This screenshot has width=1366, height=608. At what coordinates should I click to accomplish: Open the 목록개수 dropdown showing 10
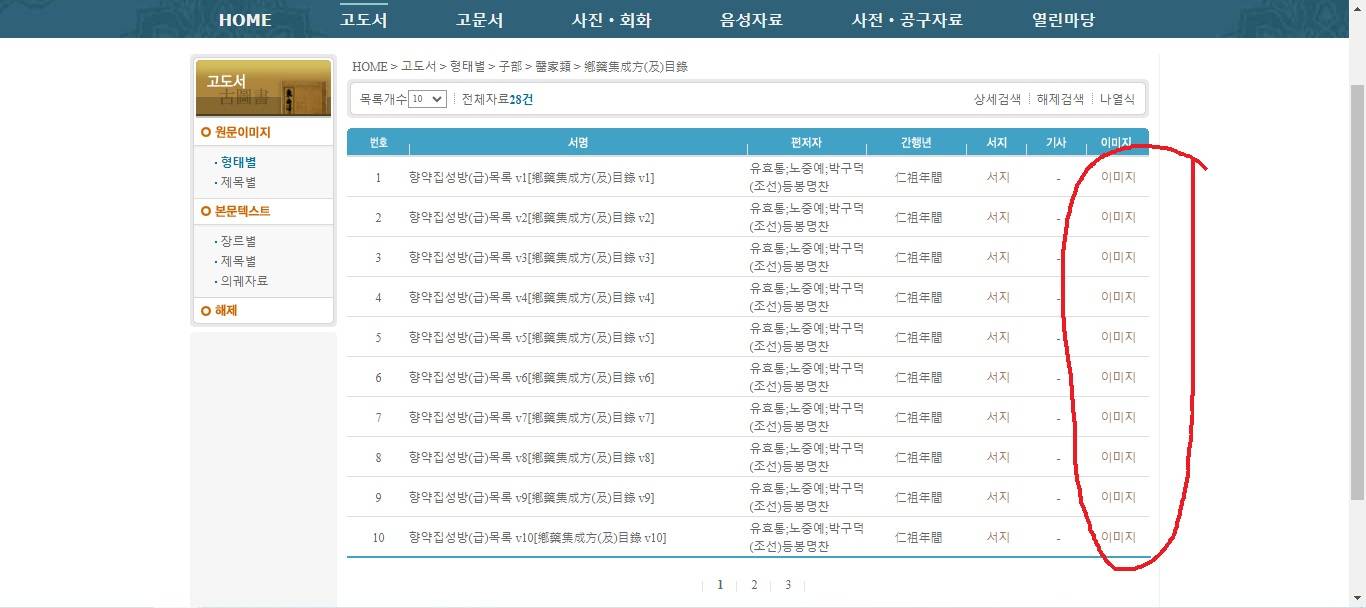coord(427,99)
